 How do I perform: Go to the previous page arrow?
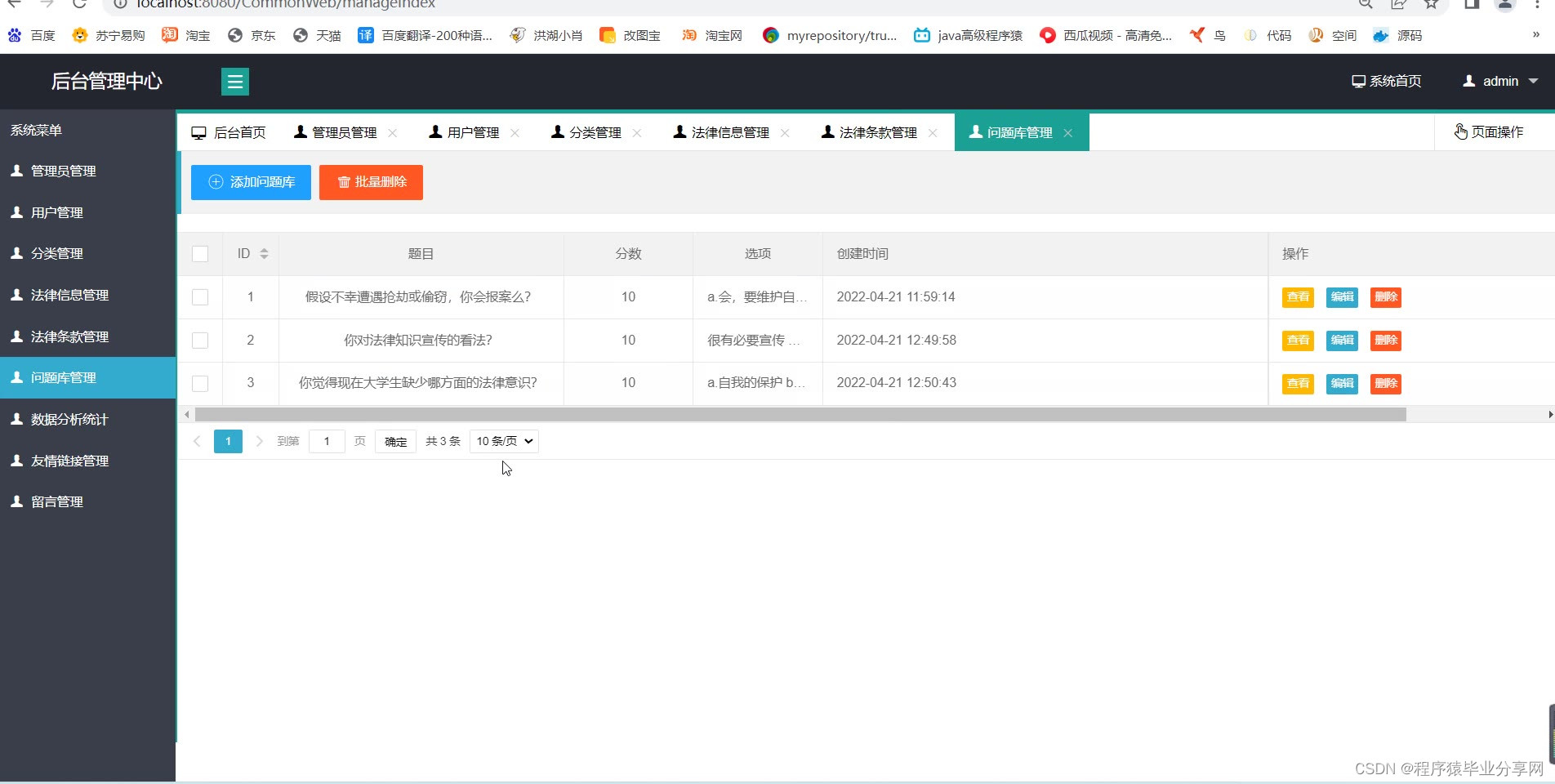point(197,441)
